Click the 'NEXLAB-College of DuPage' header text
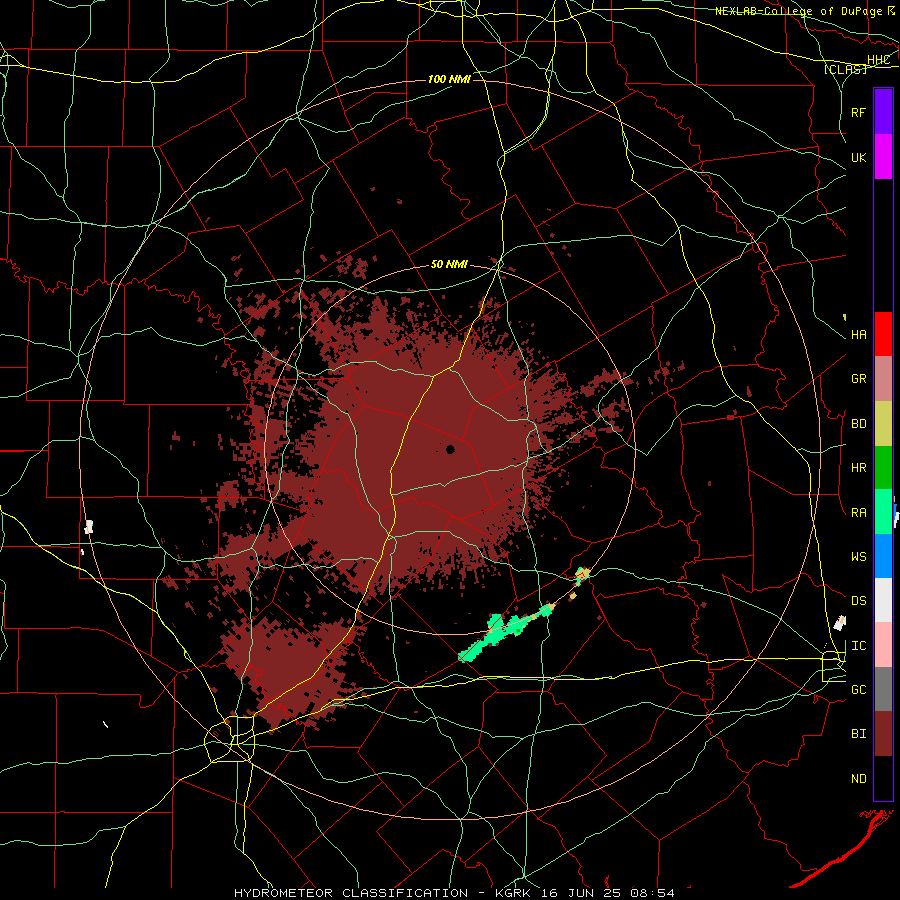The width and height of the screenshot is (900, 900). pyautogui.click(x=800, y=11)
